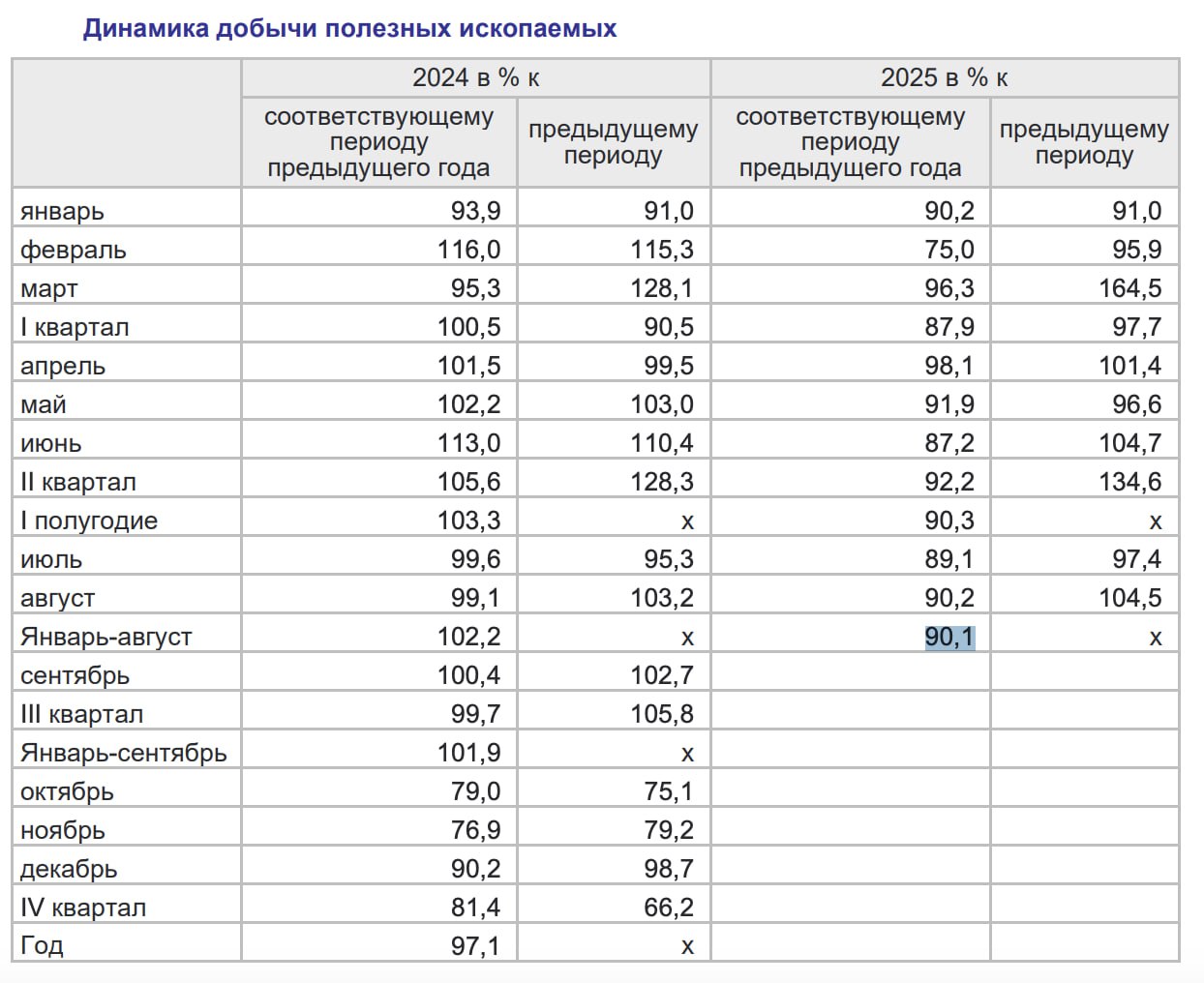Click the "I квартал" row label

click(75, 327)
